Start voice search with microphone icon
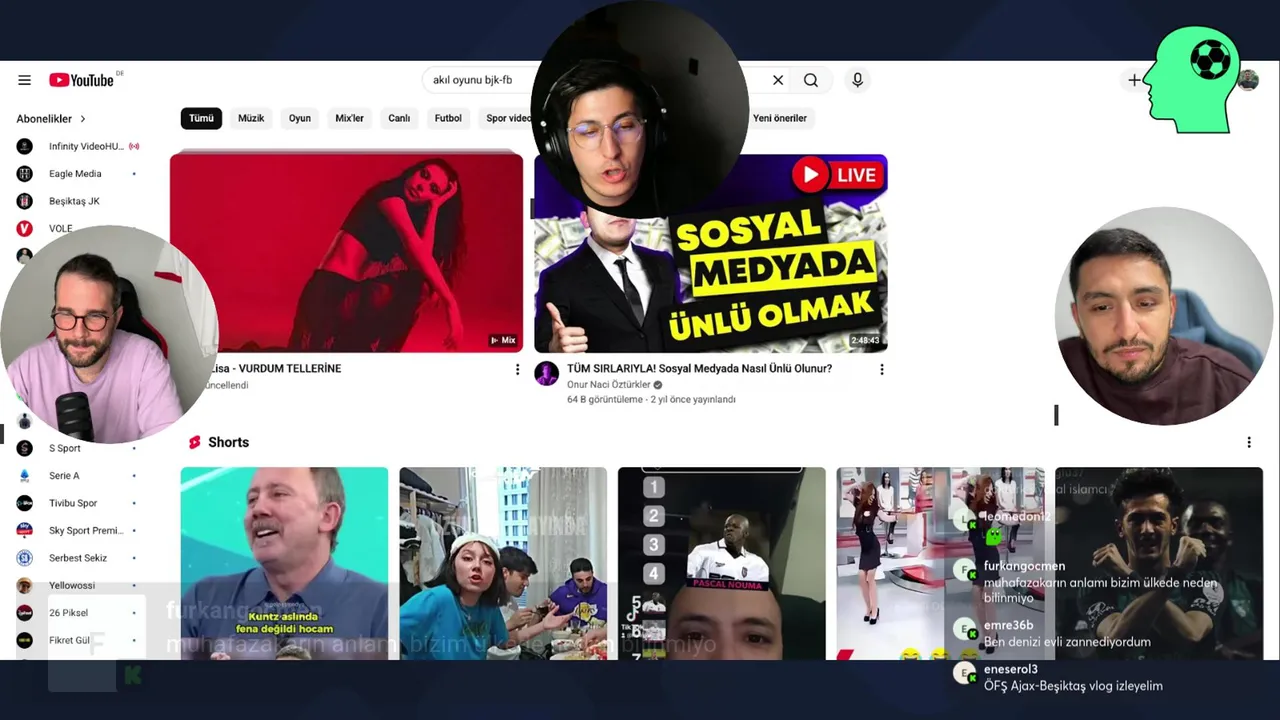This screenshot has width=1280, height=720. (857, 80)
